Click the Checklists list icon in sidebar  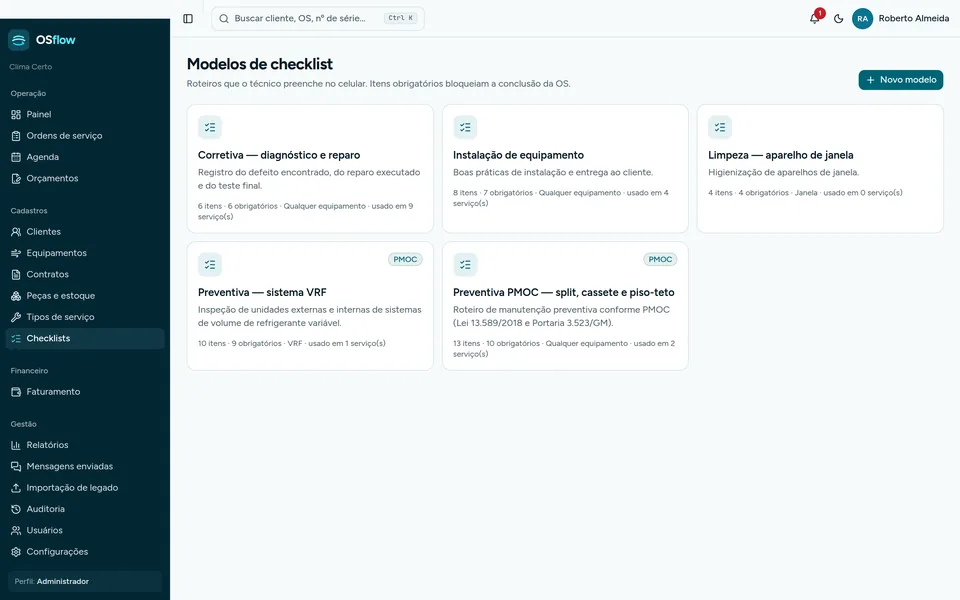pos(16,339)
